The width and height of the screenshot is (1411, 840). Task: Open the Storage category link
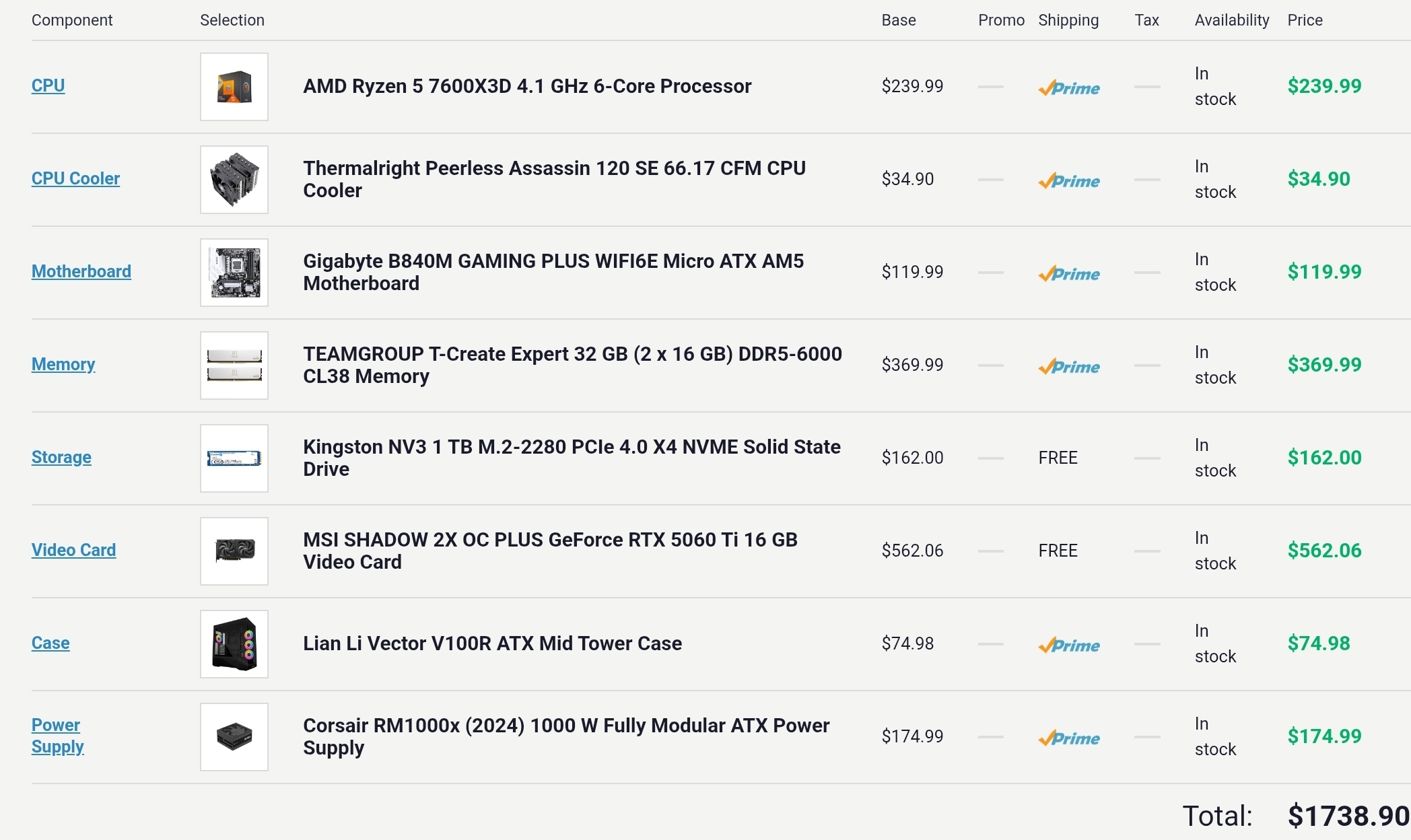(61, 457)
